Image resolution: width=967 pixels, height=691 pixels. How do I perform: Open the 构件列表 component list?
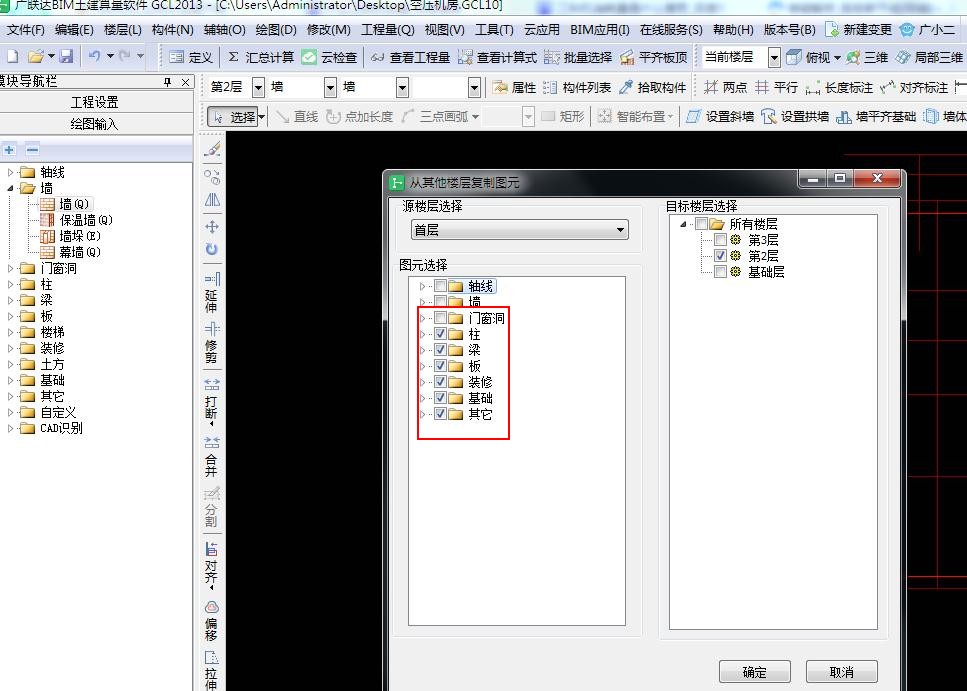click(x=577, y=88)
